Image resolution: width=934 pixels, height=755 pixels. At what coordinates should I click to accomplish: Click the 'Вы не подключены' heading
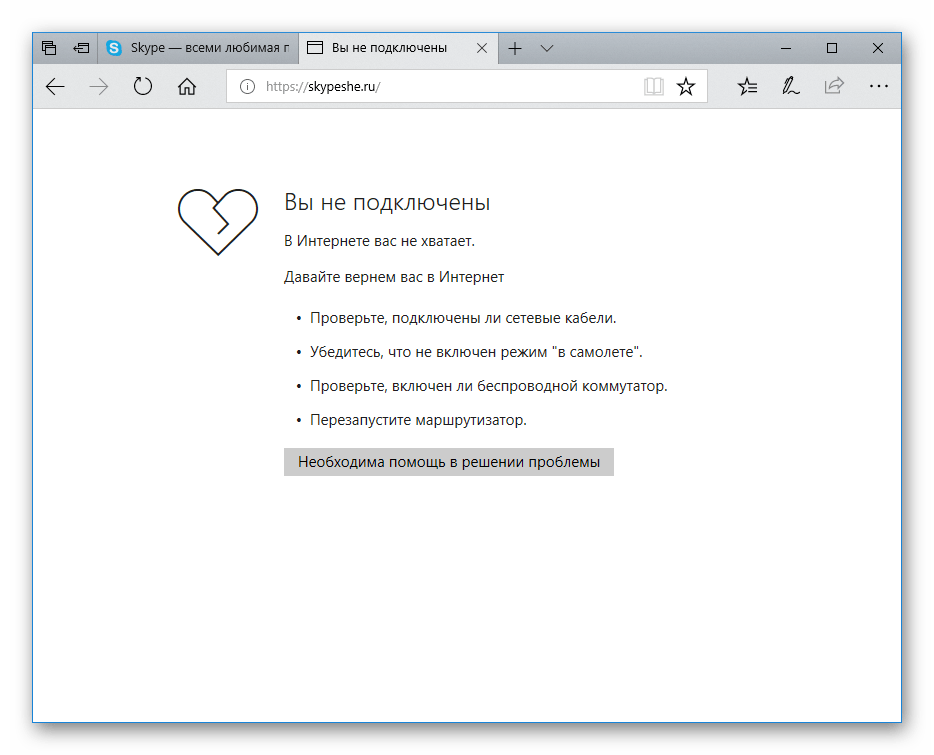(x=387, y=203)
